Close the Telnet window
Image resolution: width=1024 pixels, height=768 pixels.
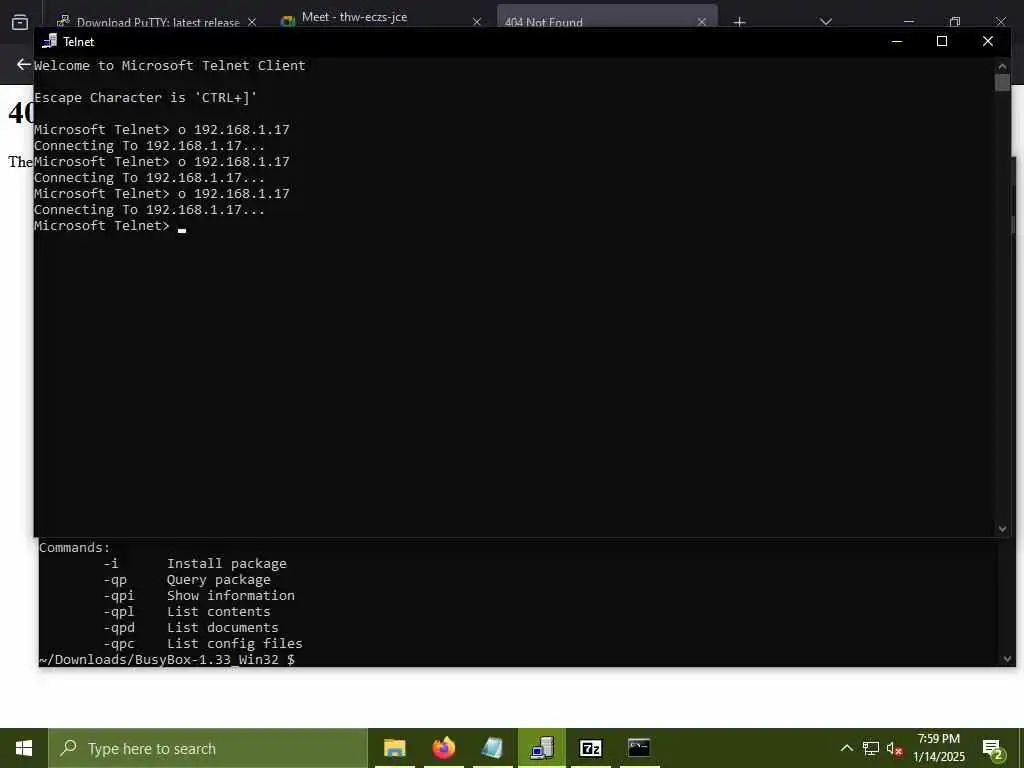pos(988,41)
